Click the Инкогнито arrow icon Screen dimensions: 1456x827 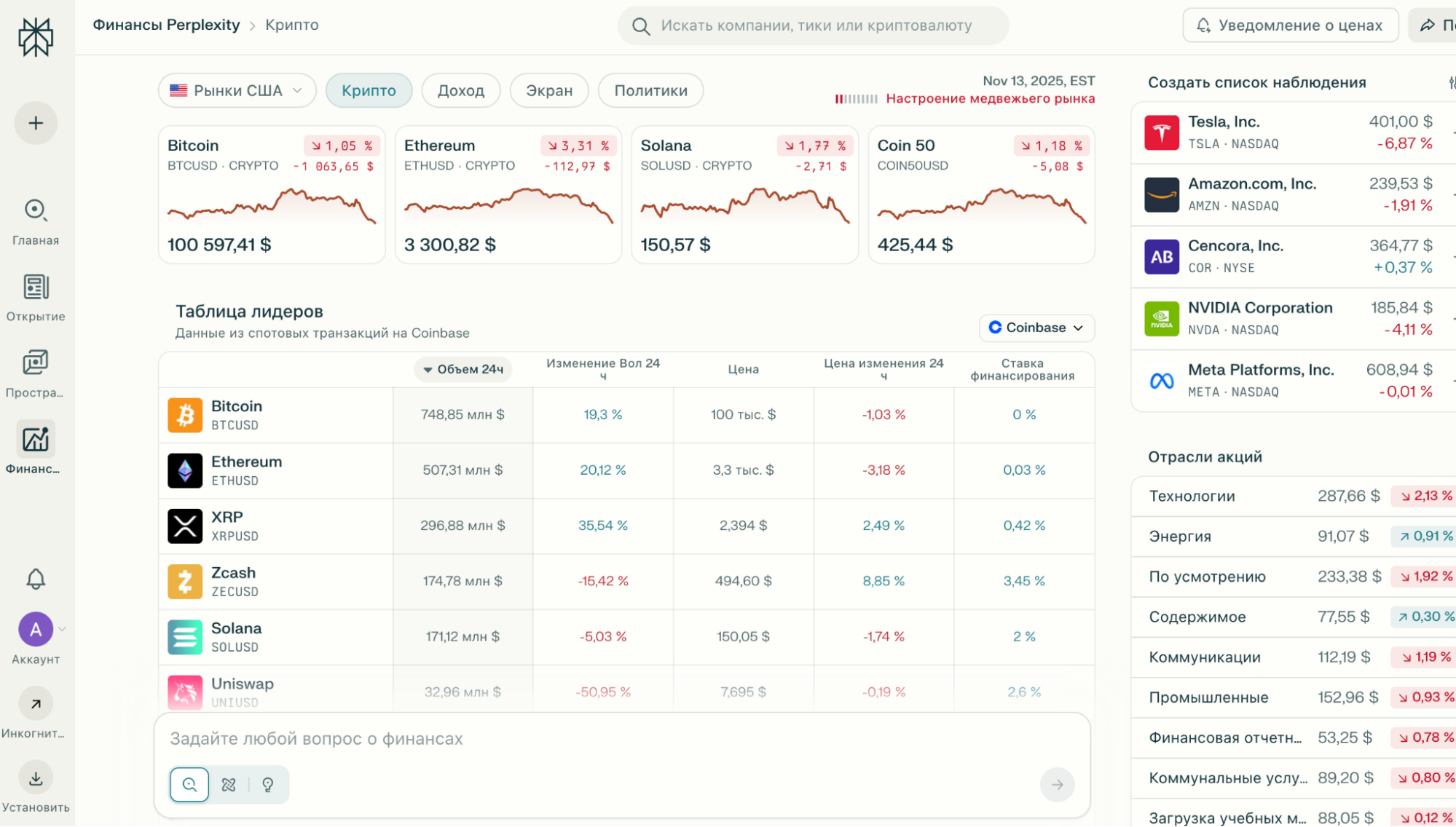pyautogui.click(x=36, y=704)
